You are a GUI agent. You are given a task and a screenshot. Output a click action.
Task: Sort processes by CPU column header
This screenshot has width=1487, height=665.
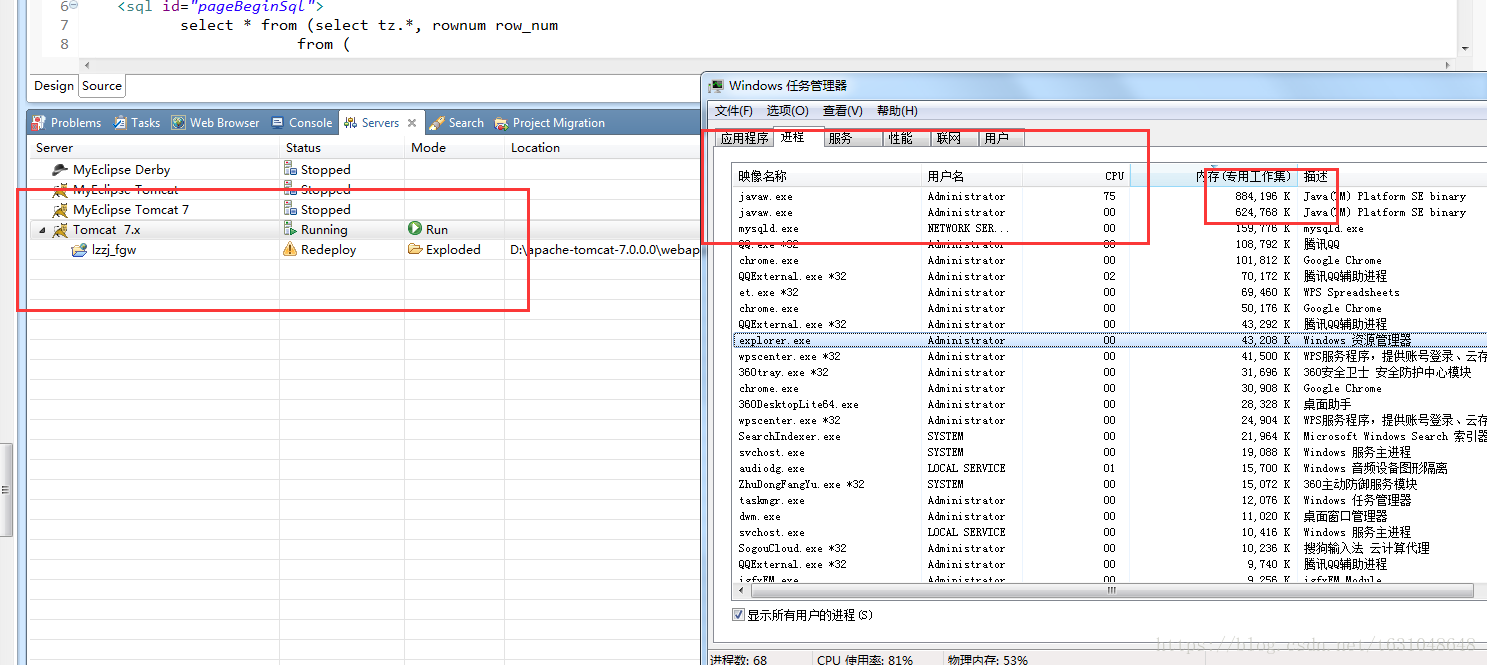click(1077, 176)
